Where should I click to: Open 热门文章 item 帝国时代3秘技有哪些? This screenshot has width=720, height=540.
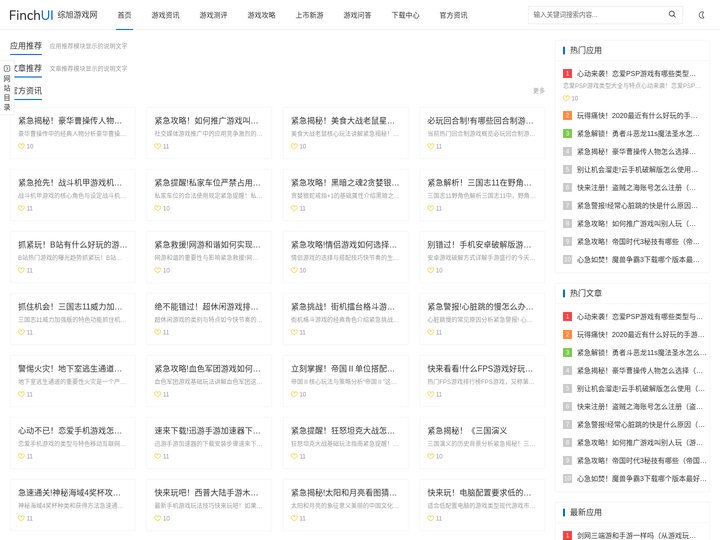(641, 461)
